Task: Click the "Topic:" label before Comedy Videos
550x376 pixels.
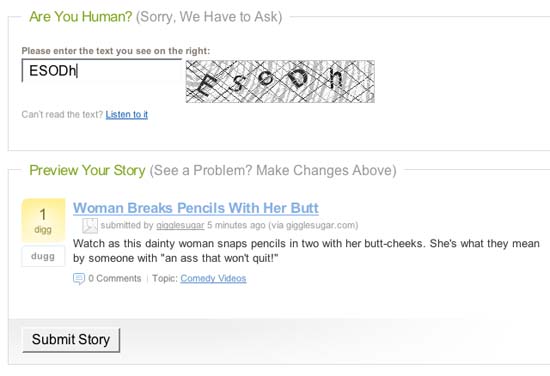Action: tap(165, 278)
